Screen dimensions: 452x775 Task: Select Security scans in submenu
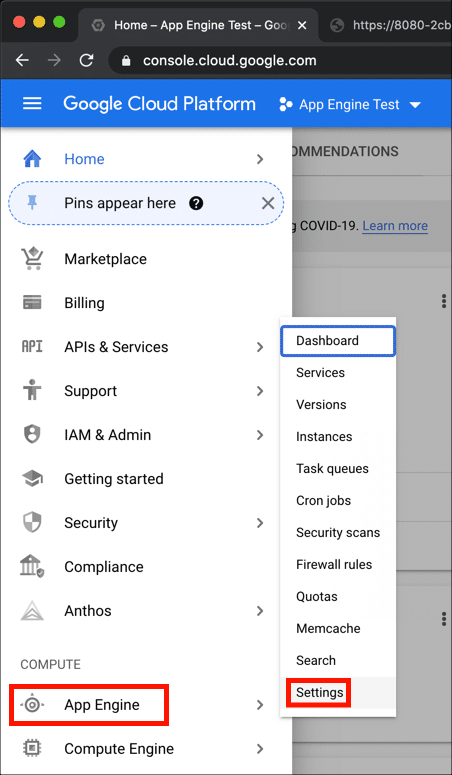338,532
